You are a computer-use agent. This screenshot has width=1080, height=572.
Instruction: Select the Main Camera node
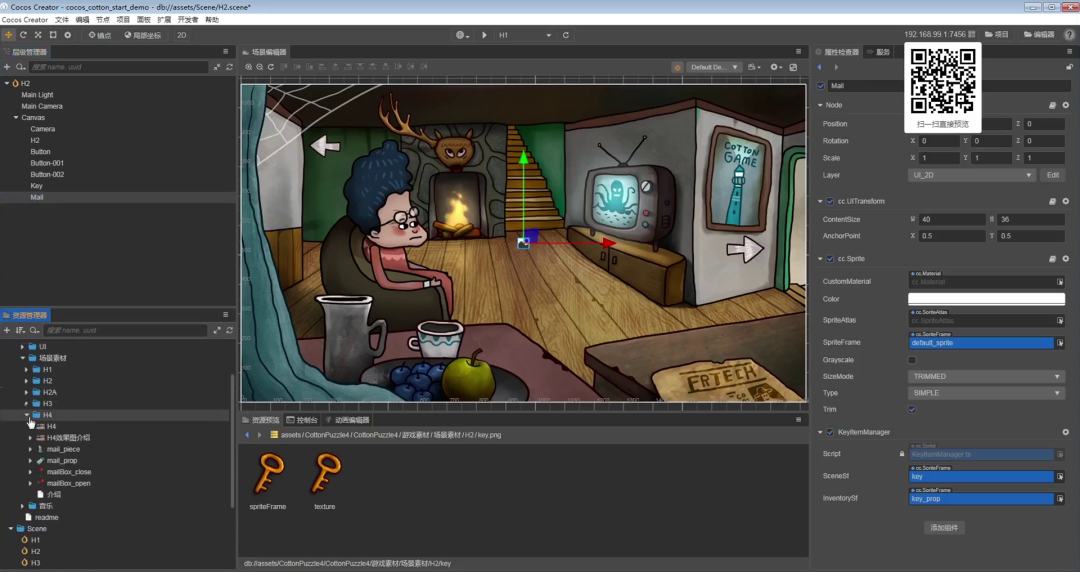tap(42, 106)
